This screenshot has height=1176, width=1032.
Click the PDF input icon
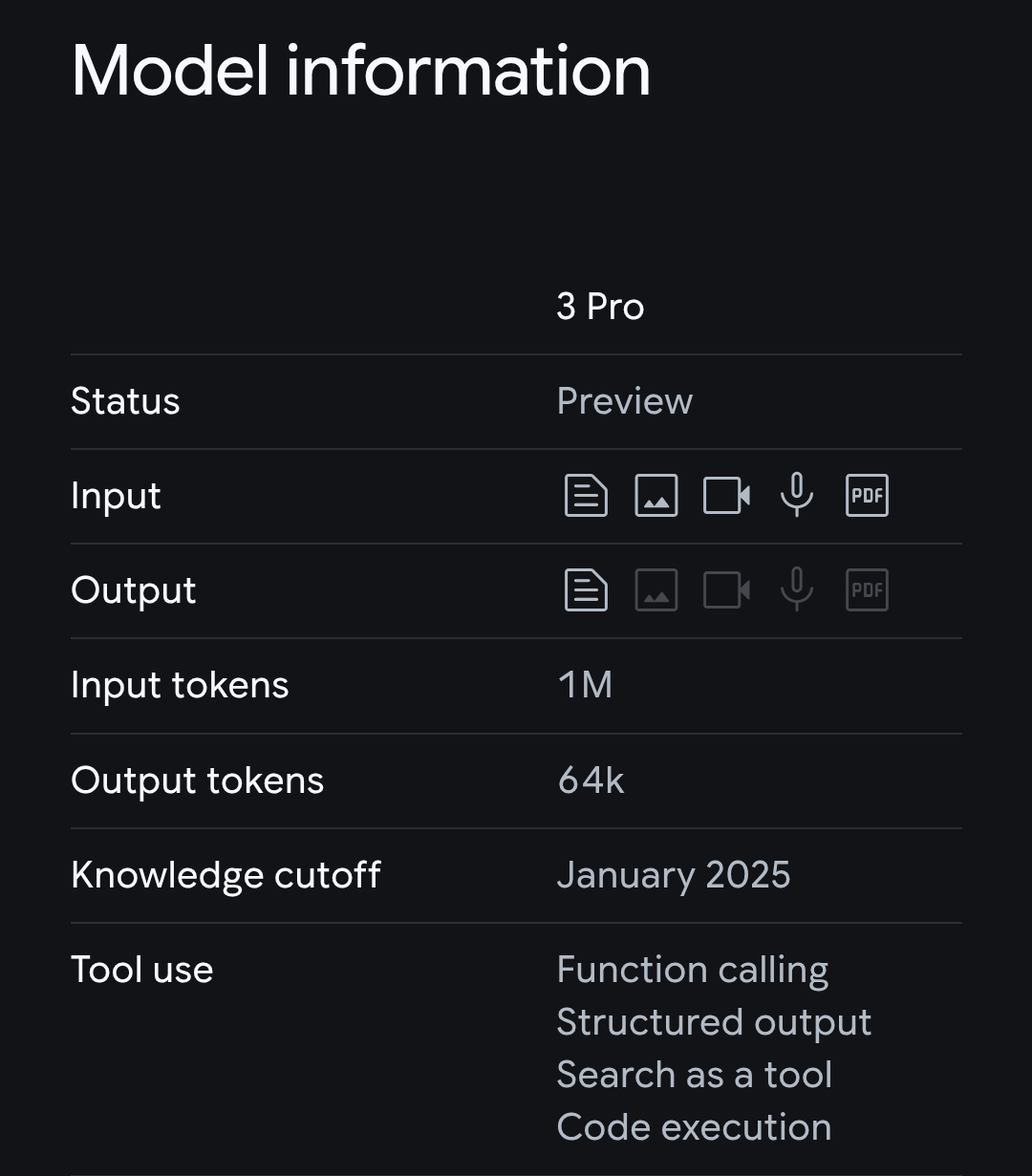867,496
